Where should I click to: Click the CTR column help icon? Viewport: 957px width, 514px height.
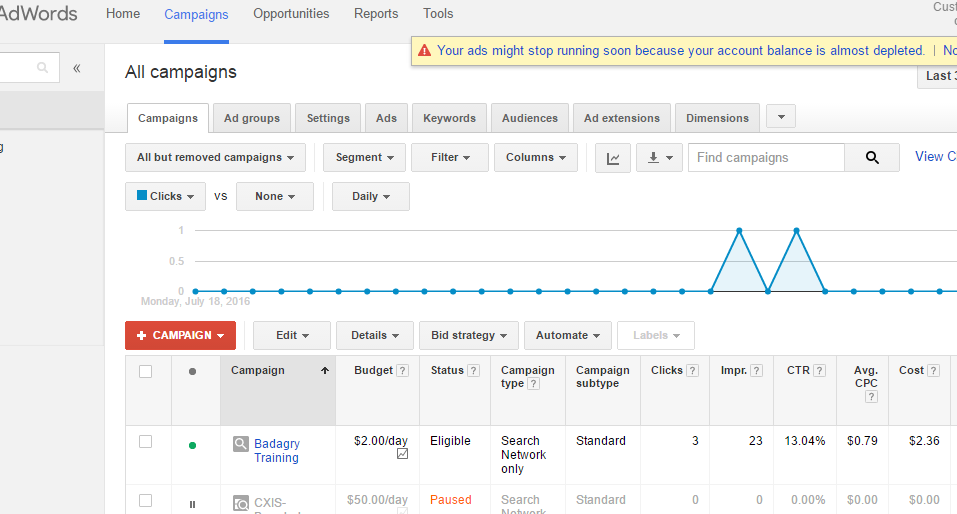click(x=819, y=371)
